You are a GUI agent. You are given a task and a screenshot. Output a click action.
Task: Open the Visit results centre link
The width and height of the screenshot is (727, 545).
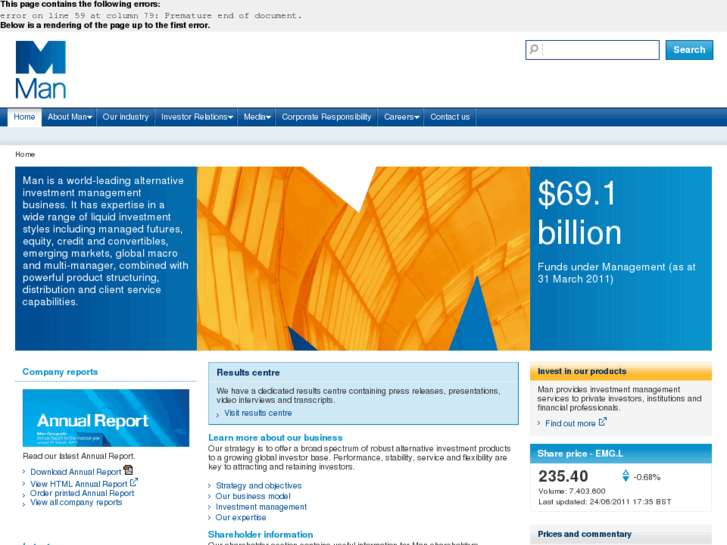pyautogui.click(x=258, y=413)
